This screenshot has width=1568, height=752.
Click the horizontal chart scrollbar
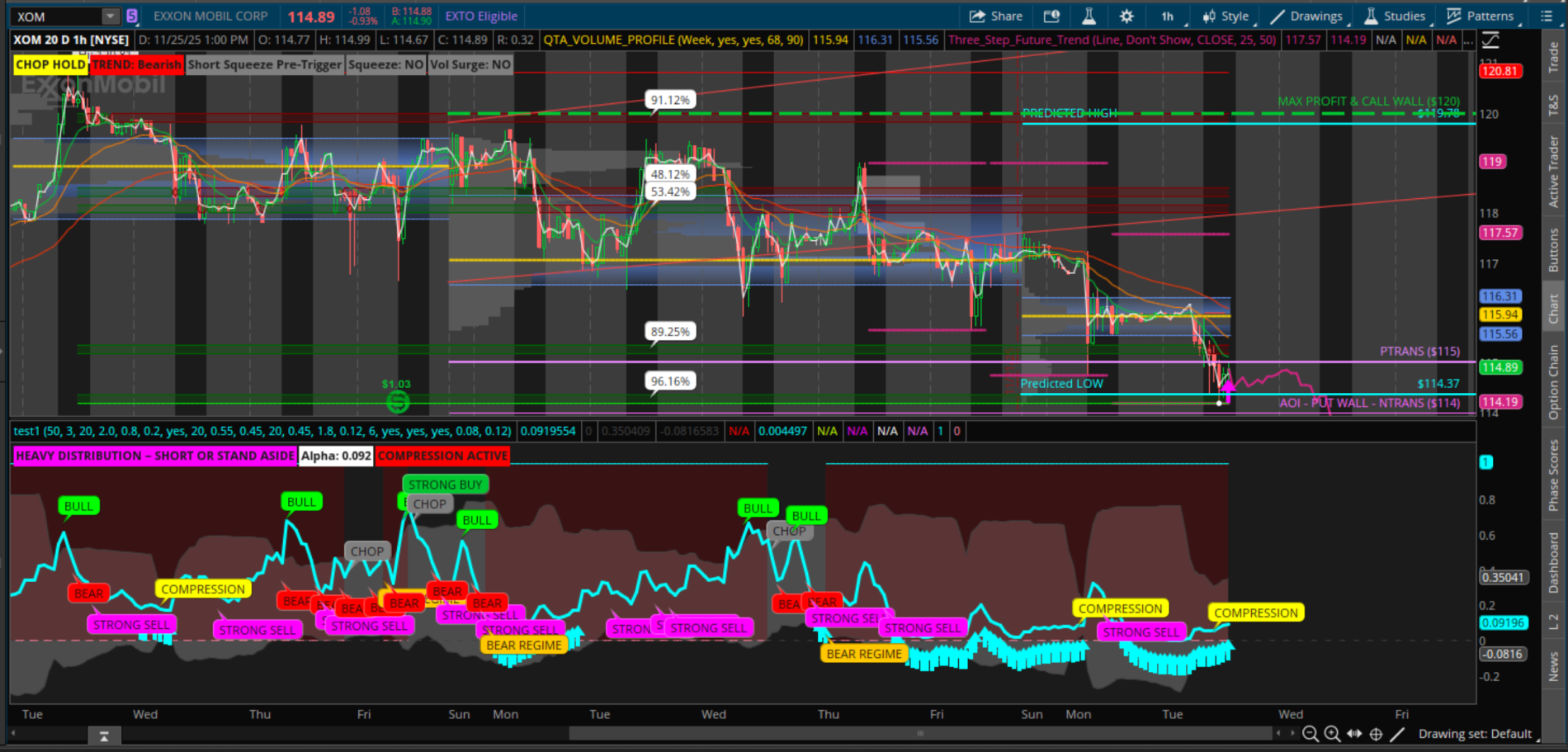(919, 733)
